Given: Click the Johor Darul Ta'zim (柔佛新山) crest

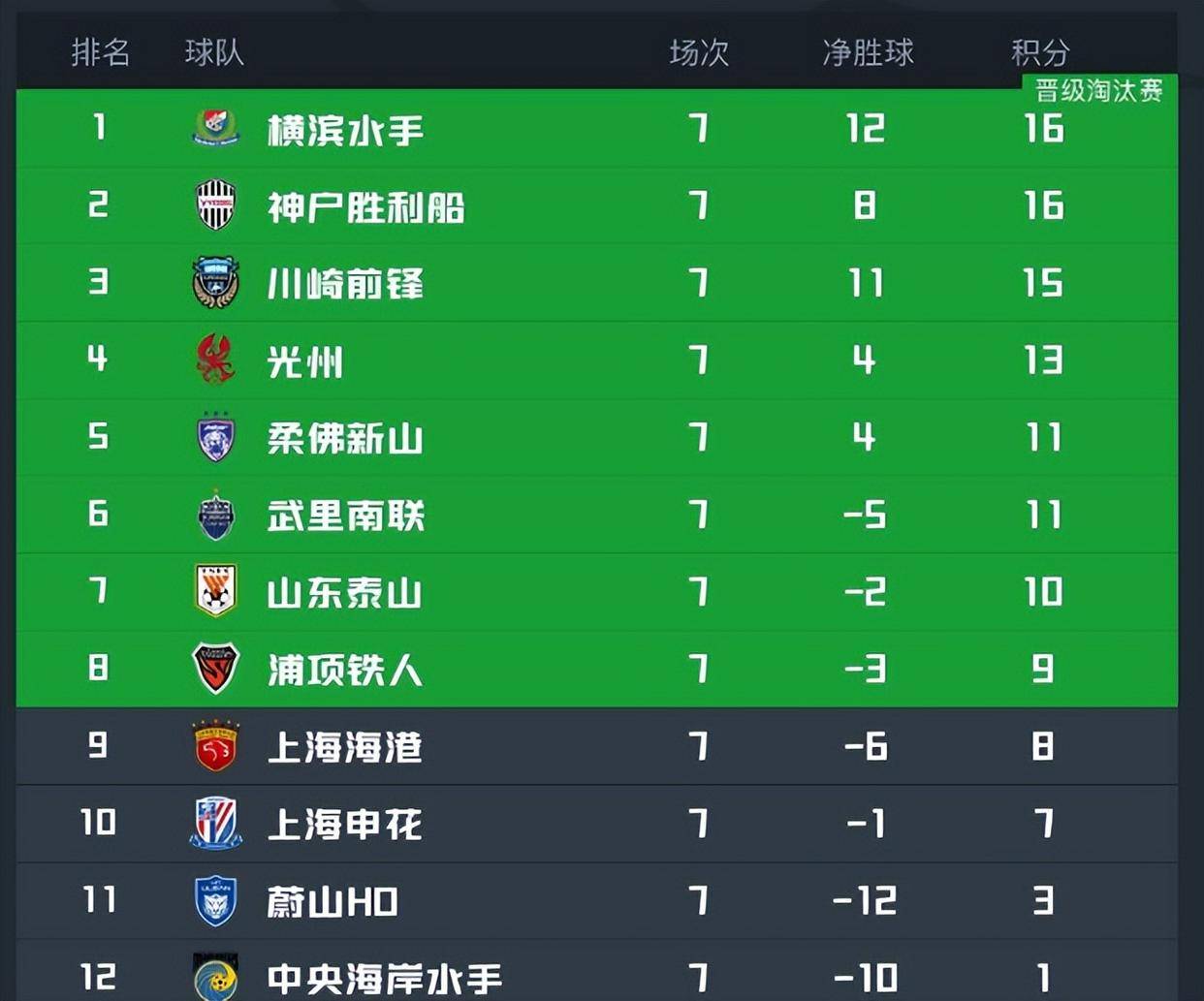Looking at the screenshot, I should pos(215,437).
